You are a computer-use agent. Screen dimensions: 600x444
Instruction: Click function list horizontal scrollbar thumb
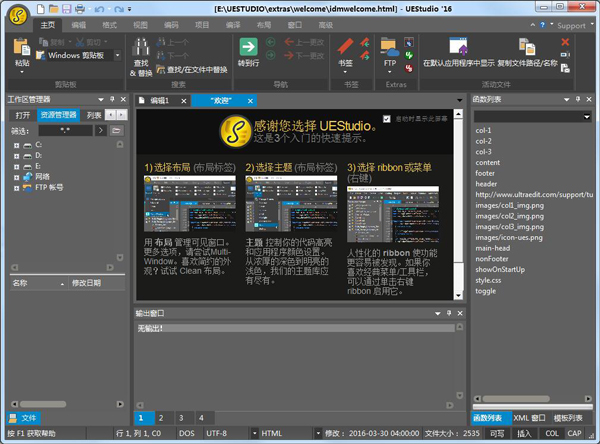click(x=515, y=399)
